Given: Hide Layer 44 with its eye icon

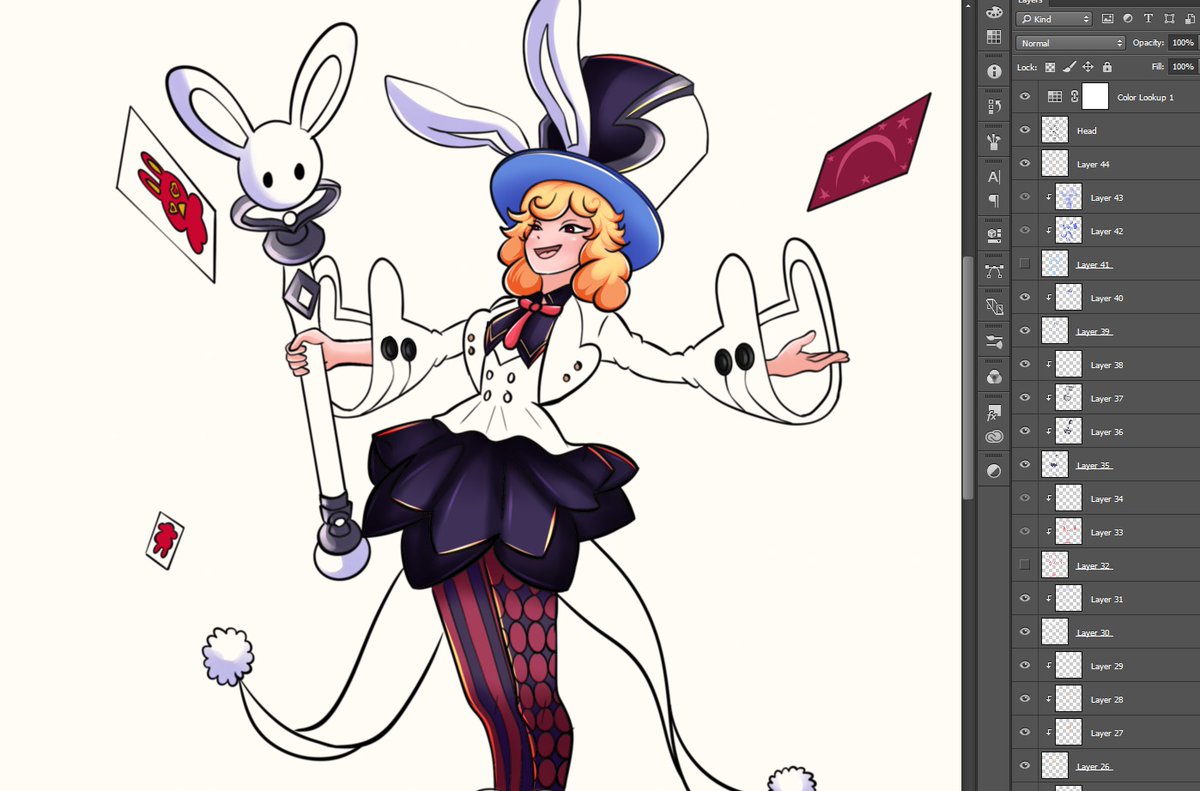Looking at the screenshot, I should [x=1024, y=164].
